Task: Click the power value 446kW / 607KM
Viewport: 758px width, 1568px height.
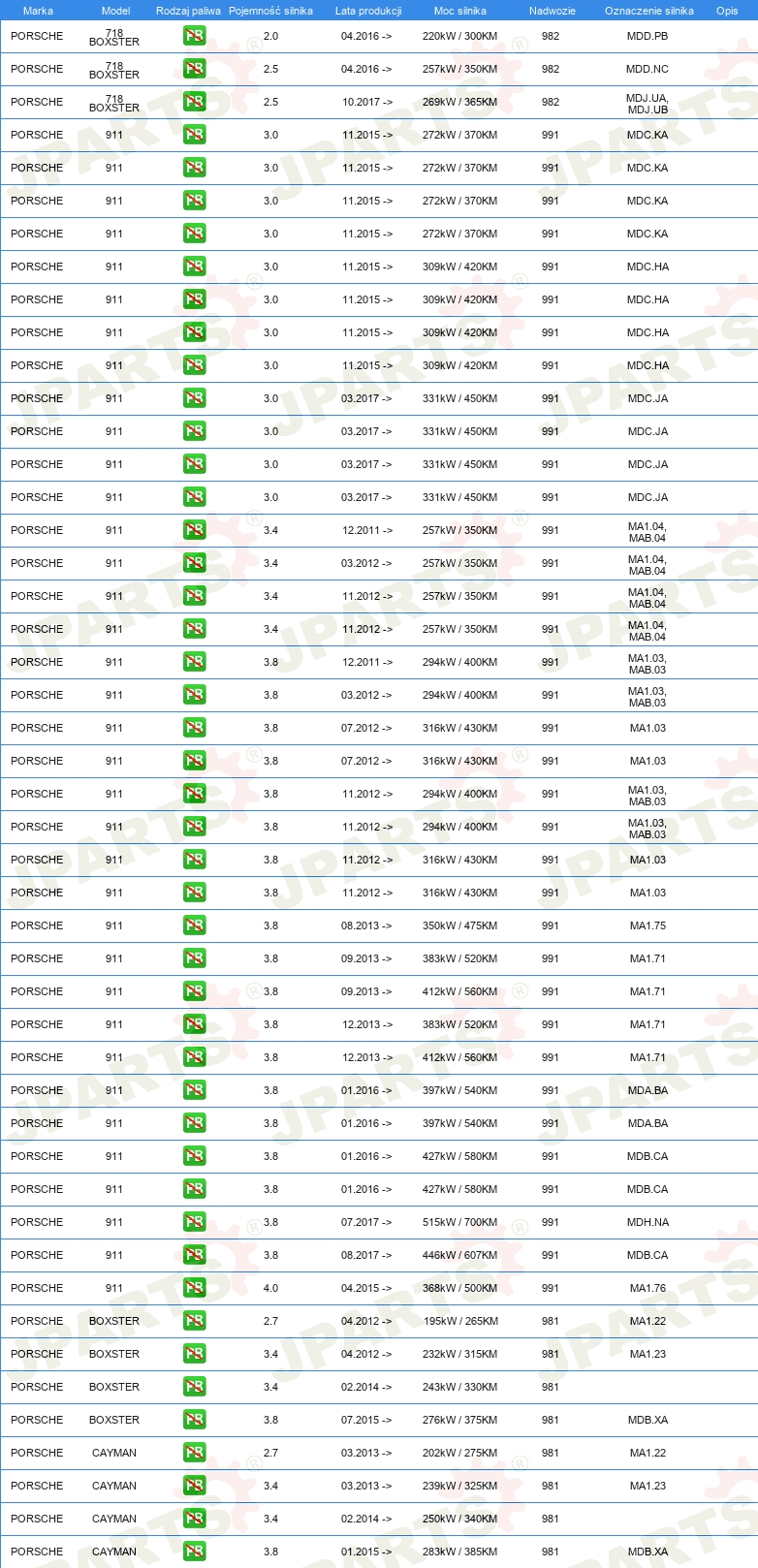Action: [459, 1255]
